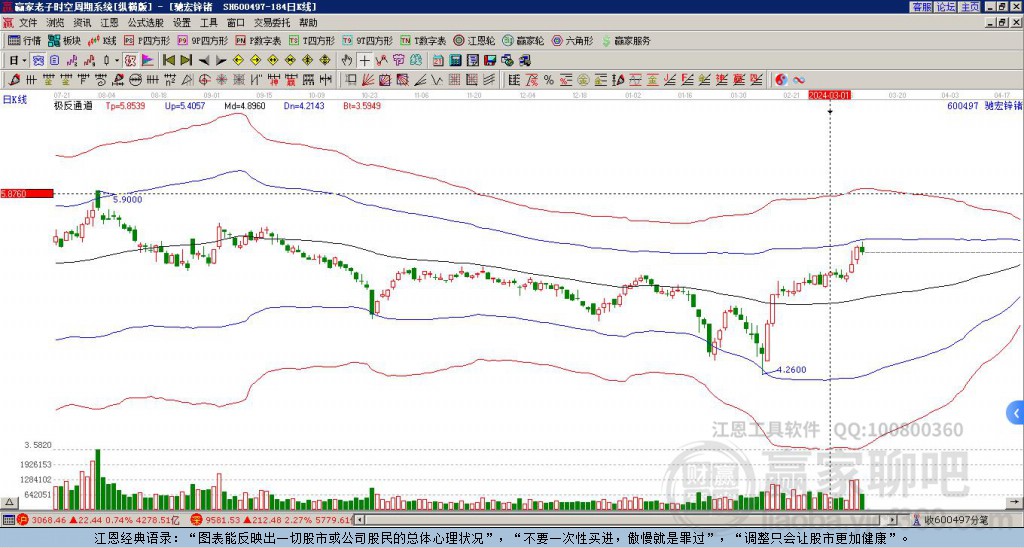Viewport: 1024px width, 548px height.
Task: Expand the volume pane triangle button
Action: [x=9, y=503]
